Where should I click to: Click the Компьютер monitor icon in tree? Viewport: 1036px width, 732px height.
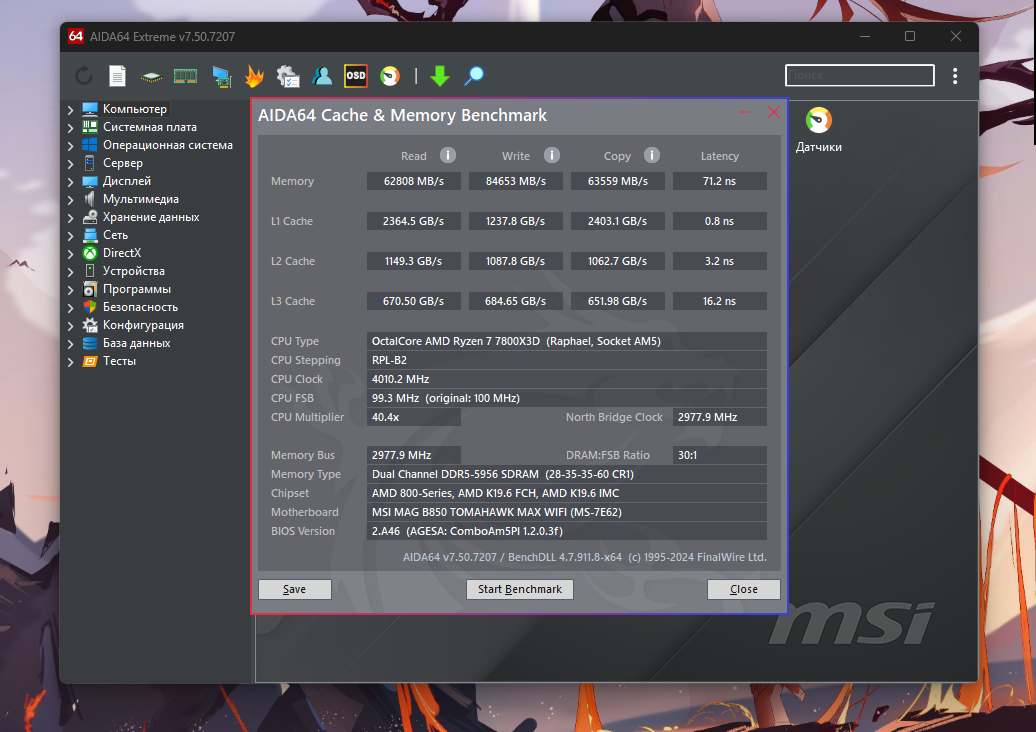pyautogui.click(x=90, y=109)
